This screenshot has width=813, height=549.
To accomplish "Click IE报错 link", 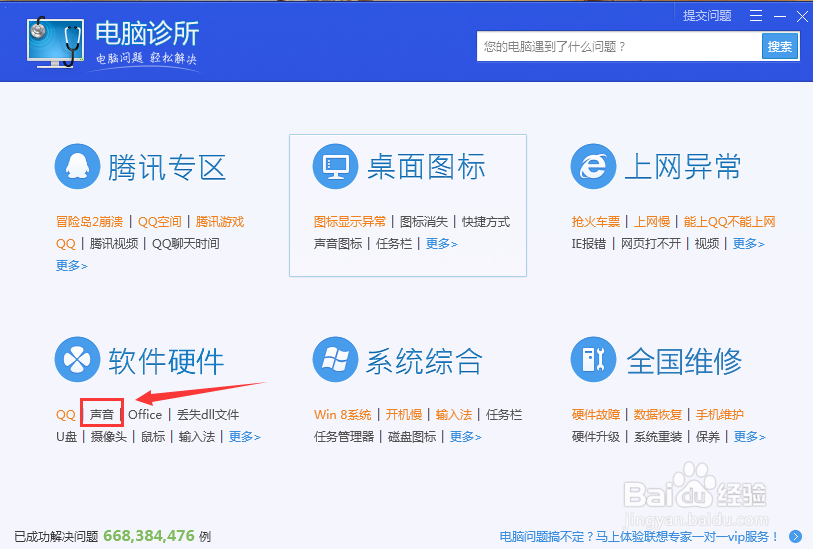I will pyautogui.click(x=589, y=244).
